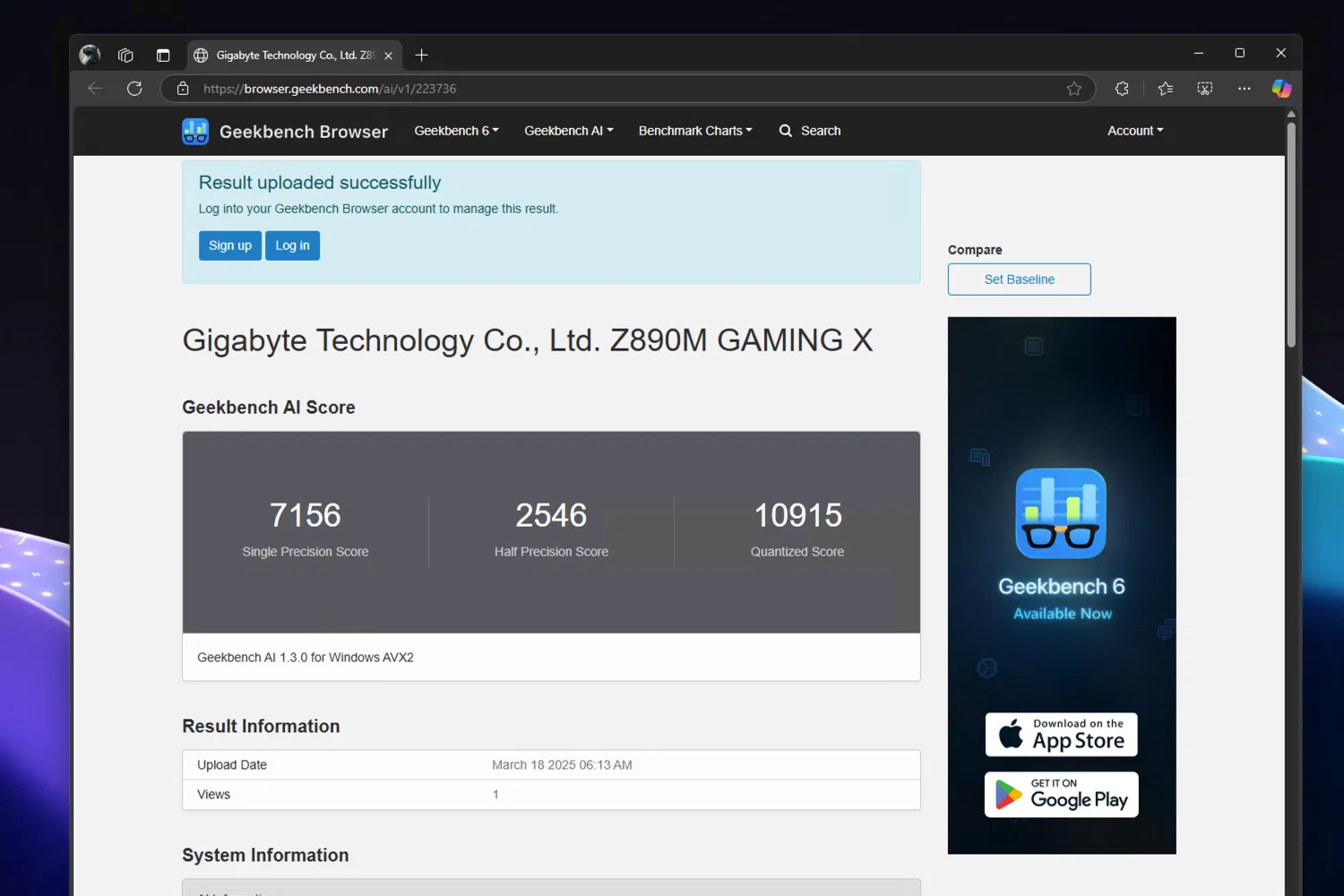Click the Upload Date row label
Screen dimensions: 1344x896
tap(232, 765)
